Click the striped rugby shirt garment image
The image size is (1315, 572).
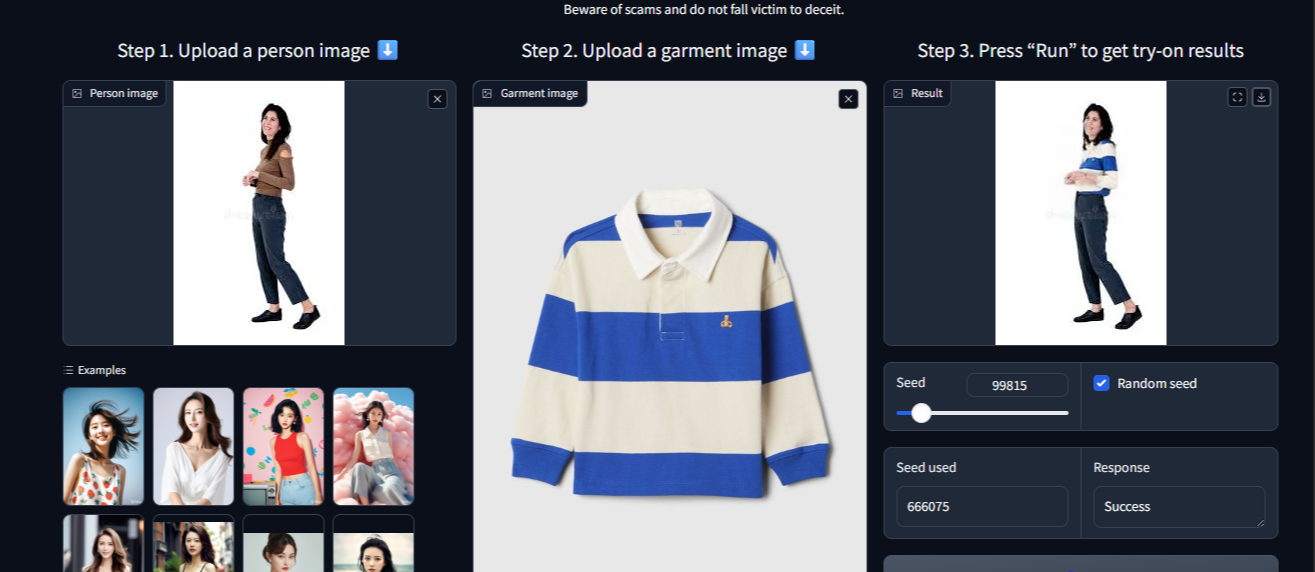click(x=670, y=345)
